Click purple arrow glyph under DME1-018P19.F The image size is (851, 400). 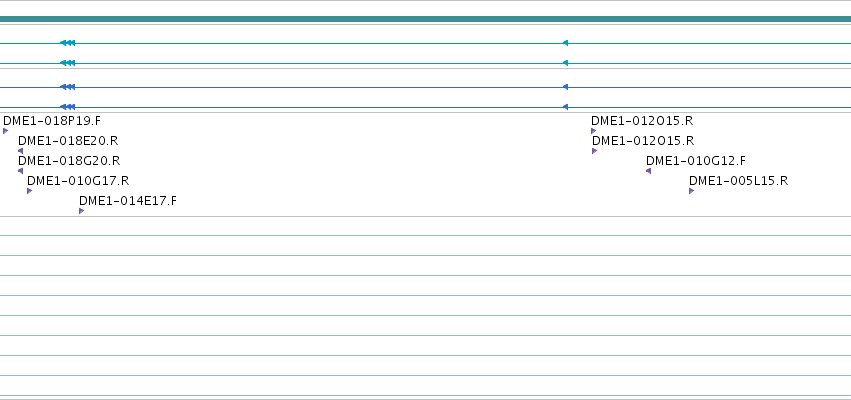tap(5, 131)
